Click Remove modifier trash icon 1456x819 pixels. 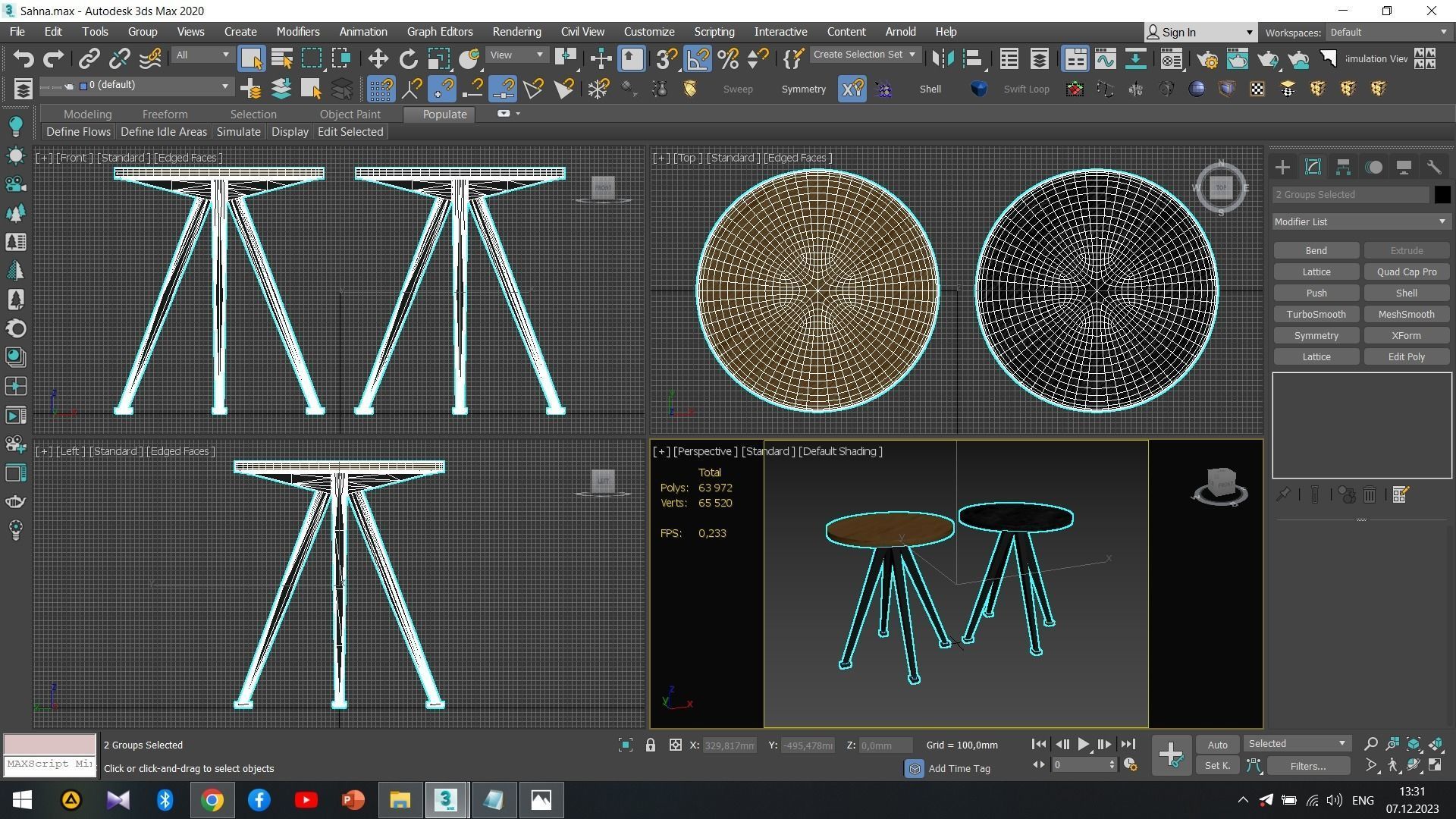click(x=1370, y=495)
